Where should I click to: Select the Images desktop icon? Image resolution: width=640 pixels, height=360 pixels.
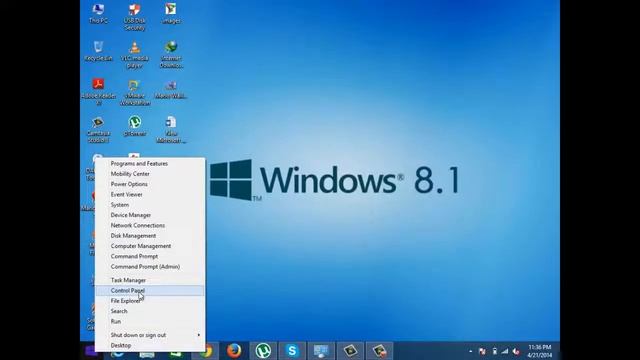click(x=171, y=13)
